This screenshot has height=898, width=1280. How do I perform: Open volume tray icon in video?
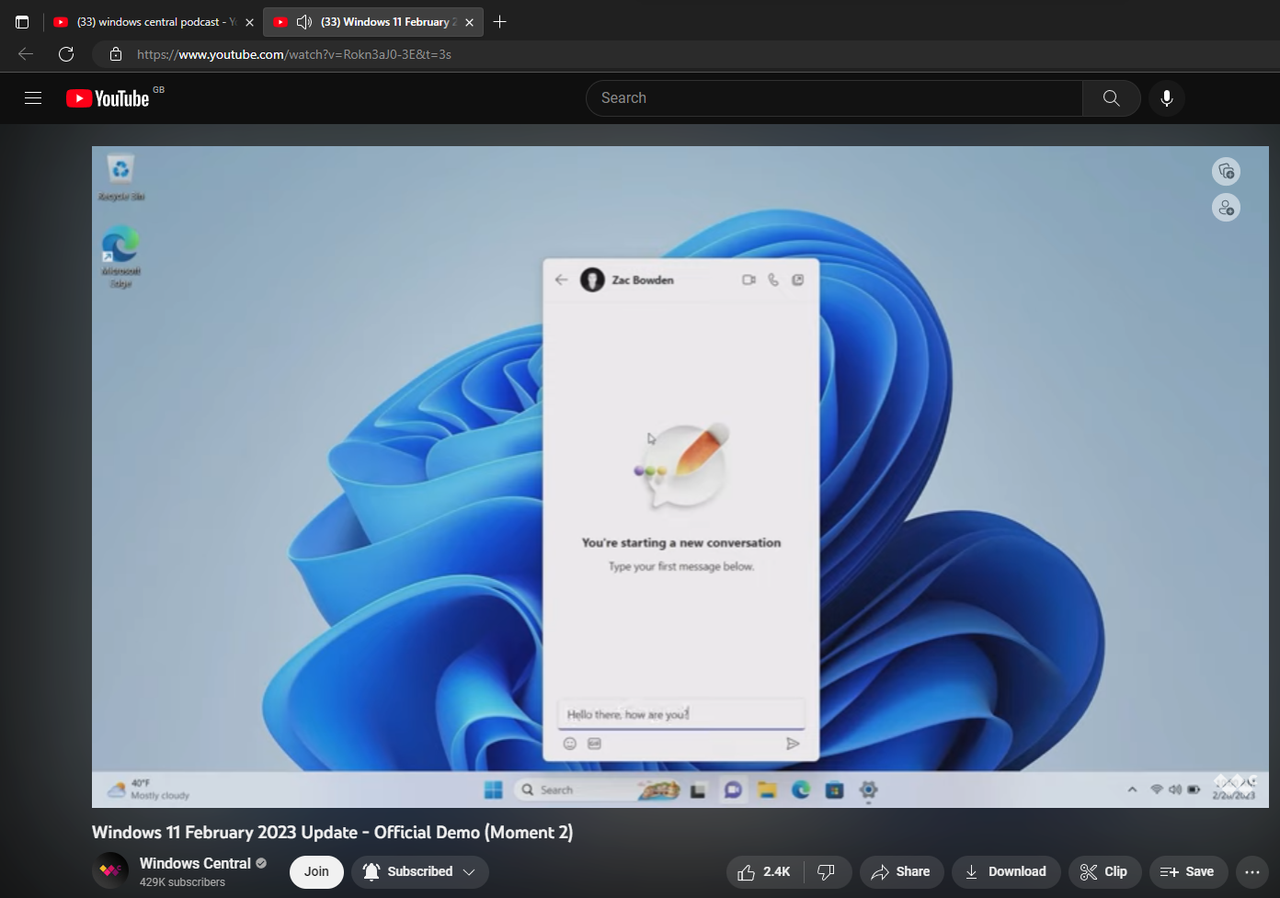[x=1174, y=790]
